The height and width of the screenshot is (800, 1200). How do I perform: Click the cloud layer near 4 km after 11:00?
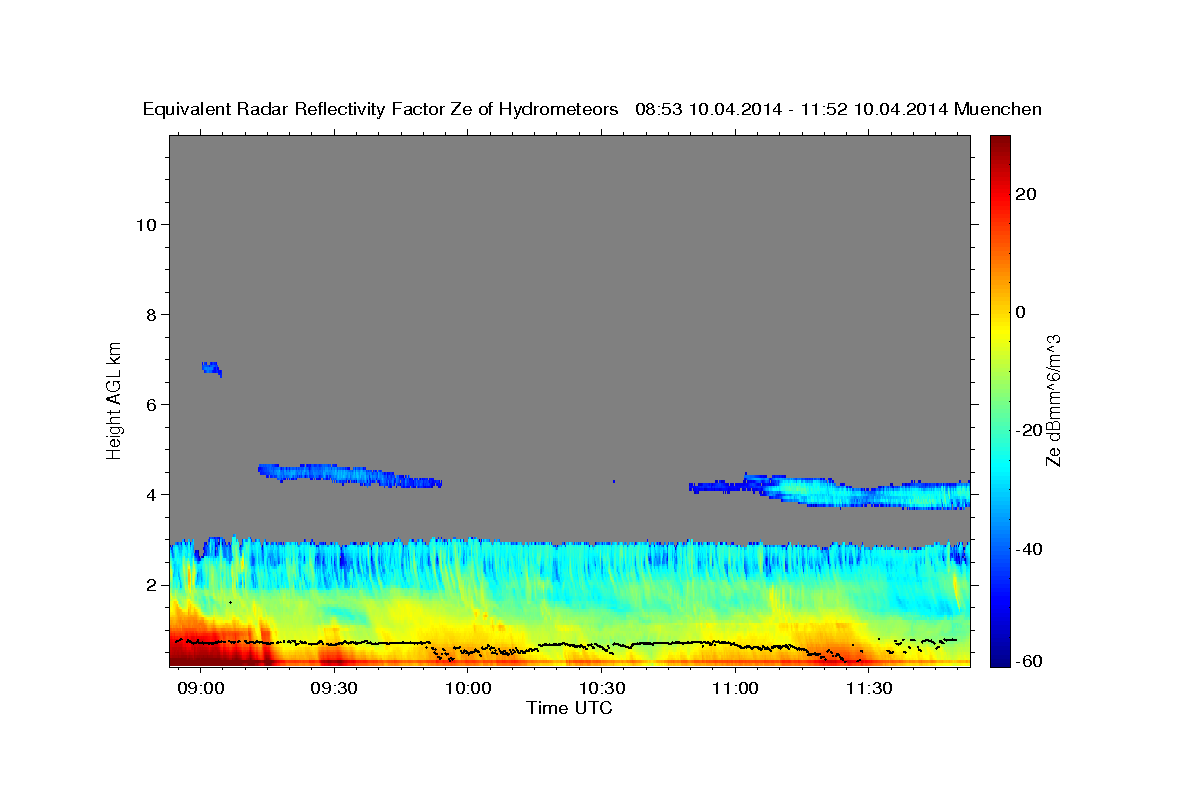click(x=858, y=492)
